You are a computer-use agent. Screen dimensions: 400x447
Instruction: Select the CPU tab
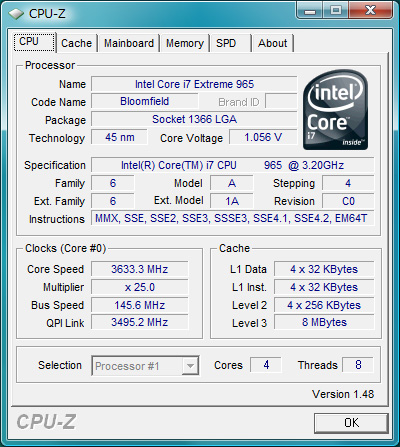34,42
